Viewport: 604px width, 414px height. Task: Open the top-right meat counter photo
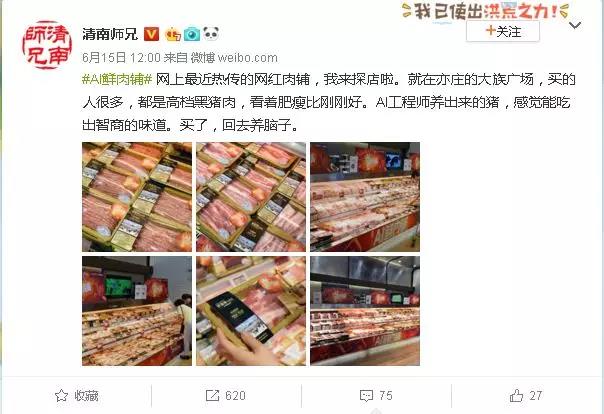tap(365, 197)
